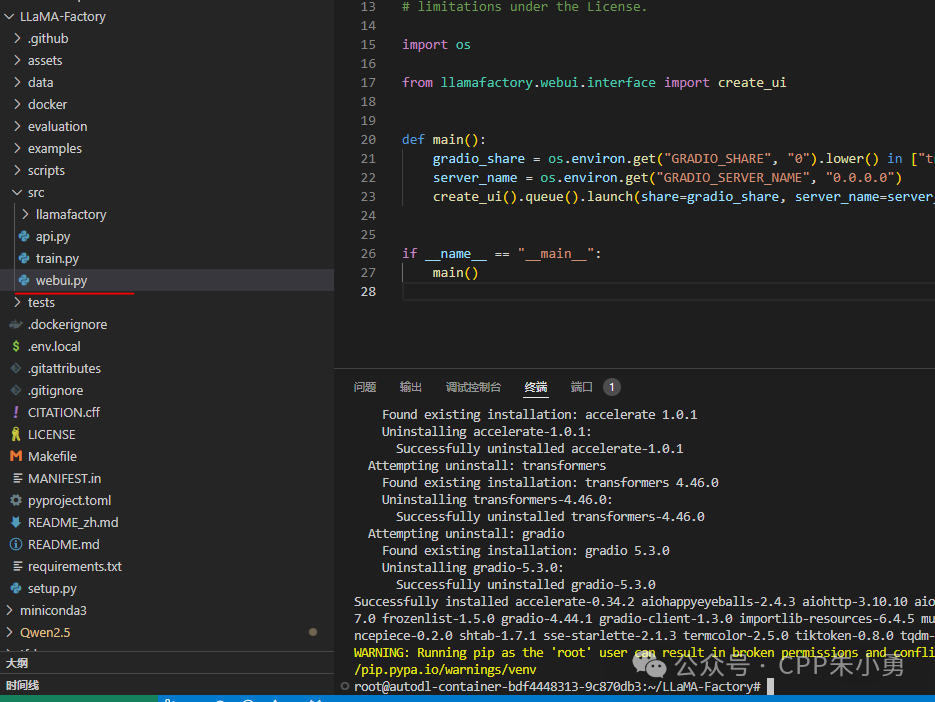Open the api.py file
The height and width of the screenshot is (702, 935).
pyautogui.click(x=52, y=237)
